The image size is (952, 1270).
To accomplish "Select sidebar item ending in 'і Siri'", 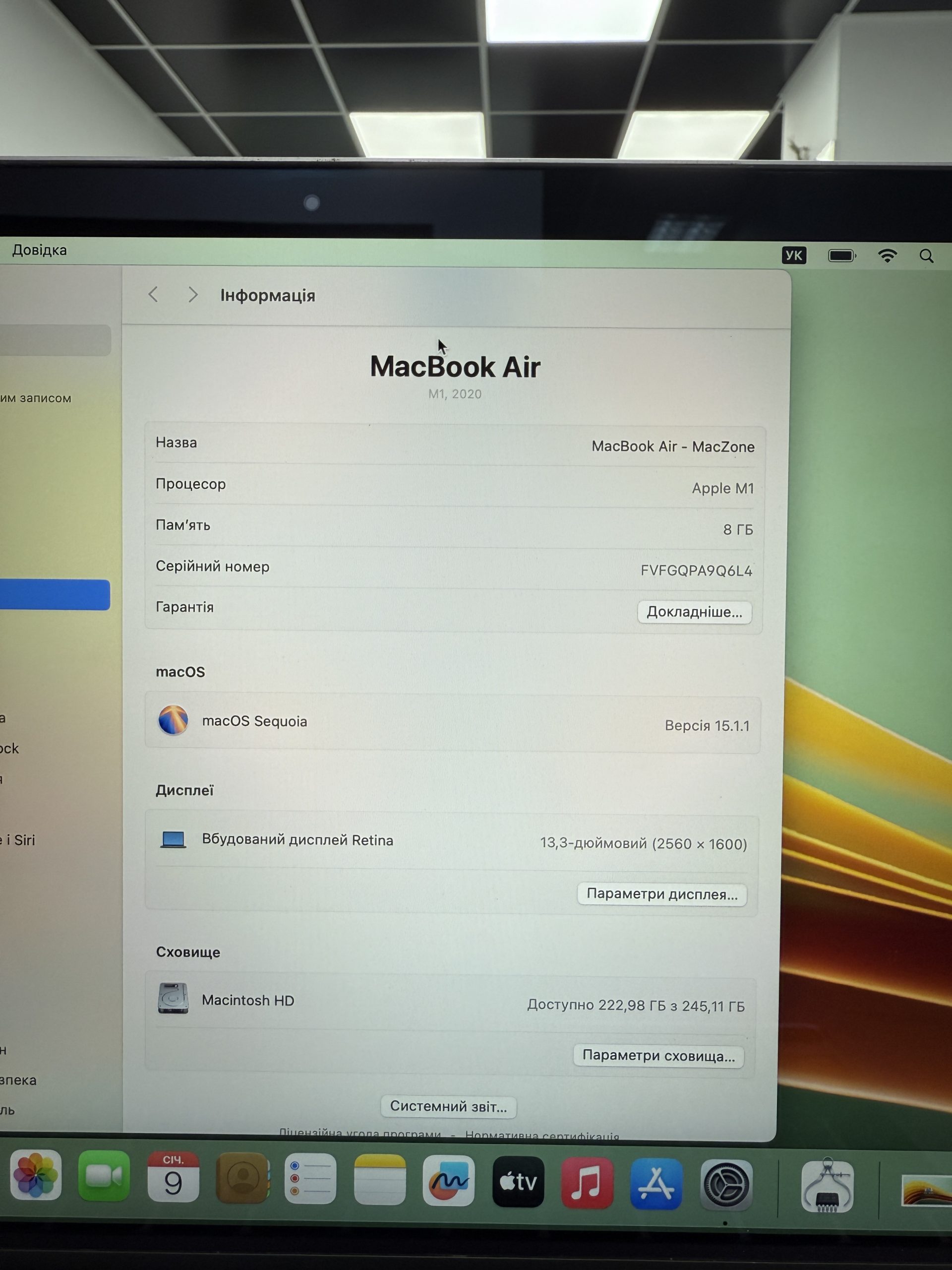I will 17,840.
